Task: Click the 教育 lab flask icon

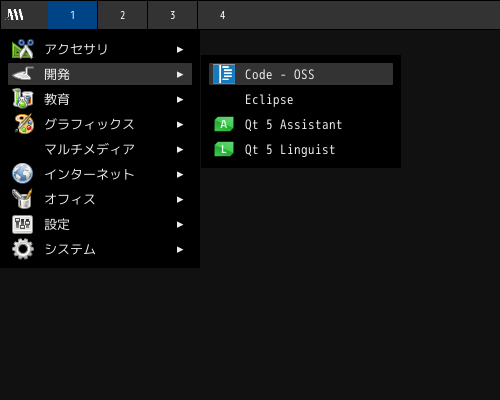Action: point(23,98)
